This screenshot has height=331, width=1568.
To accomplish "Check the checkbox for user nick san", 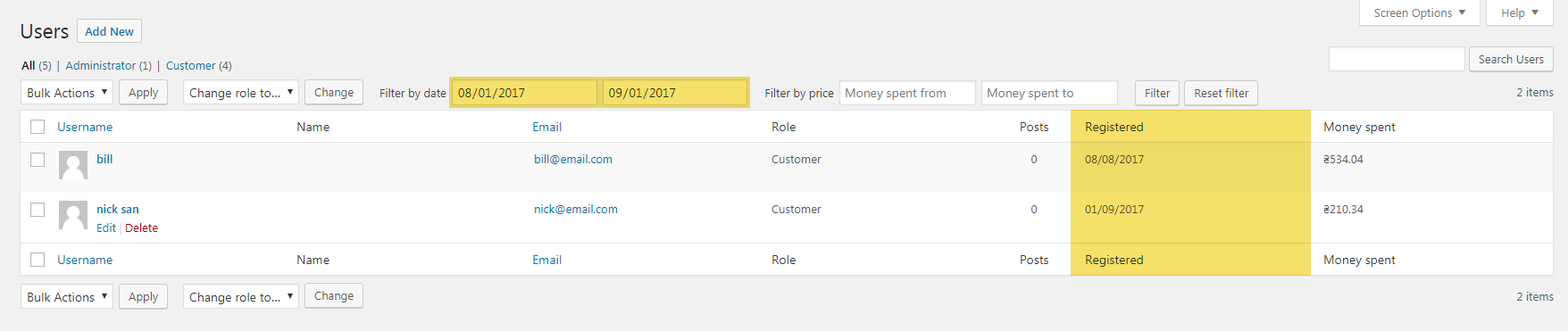I will coord(38,210).
